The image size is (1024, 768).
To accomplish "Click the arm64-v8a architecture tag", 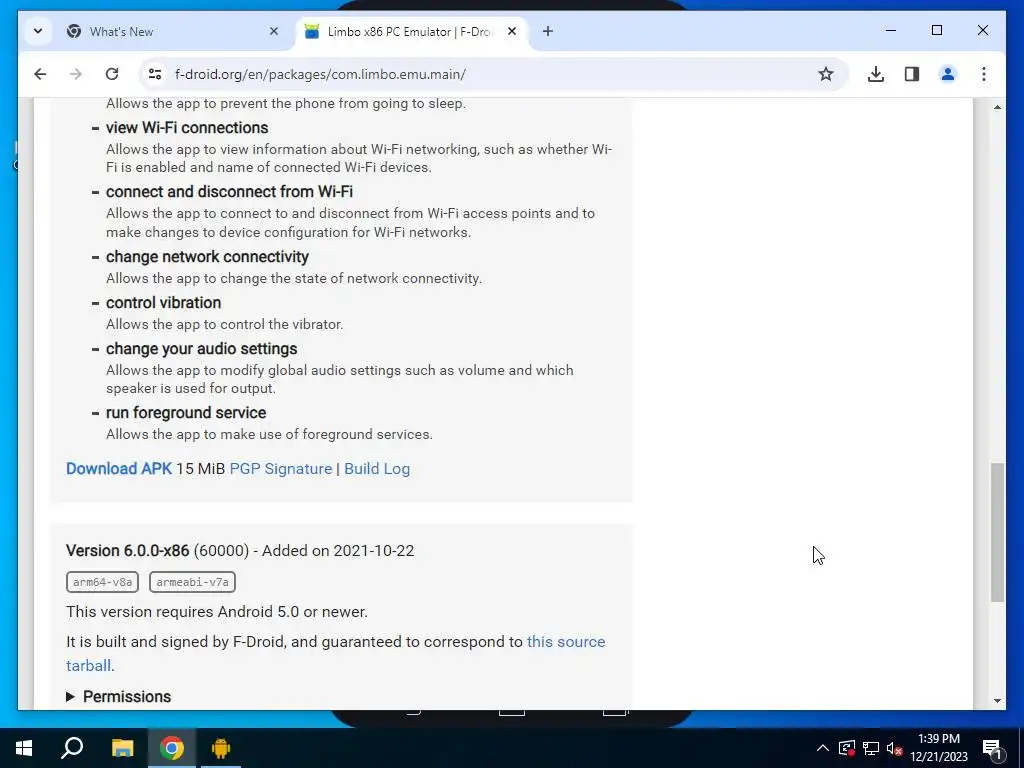I will coord(102,582).
